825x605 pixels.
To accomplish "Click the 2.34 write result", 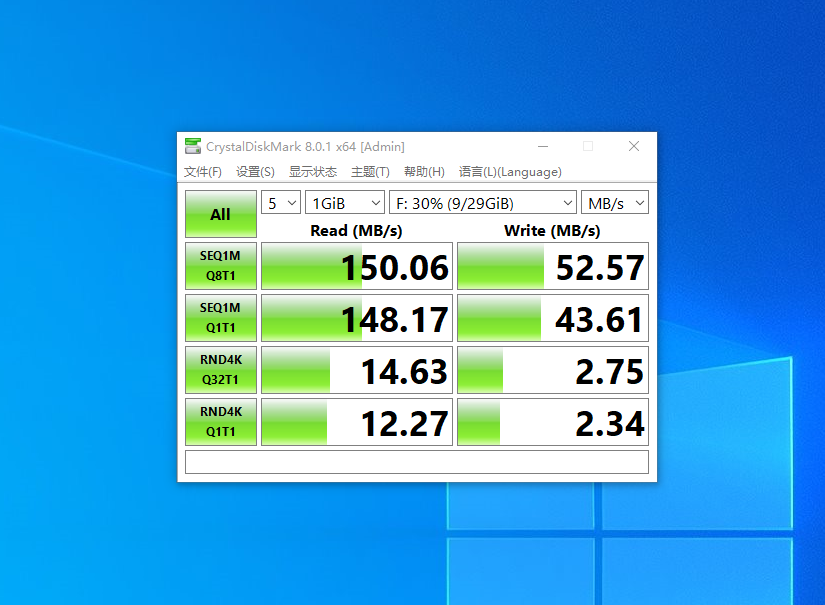I will click(553, 422).
